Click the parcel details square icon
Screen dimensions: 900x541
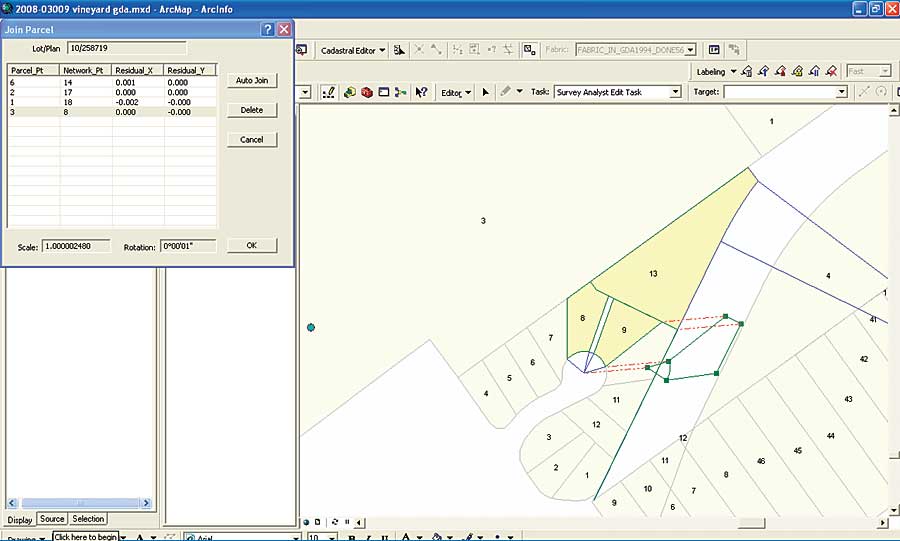click(x=529, y=50)
